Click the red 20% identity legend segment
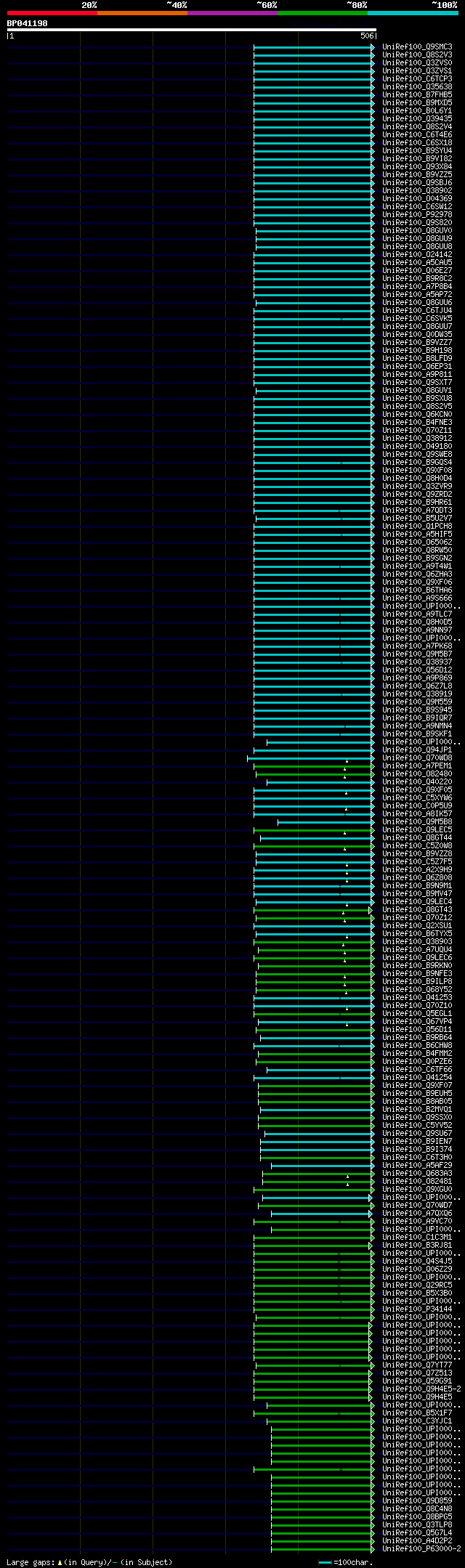 click(x=52, y=13)
